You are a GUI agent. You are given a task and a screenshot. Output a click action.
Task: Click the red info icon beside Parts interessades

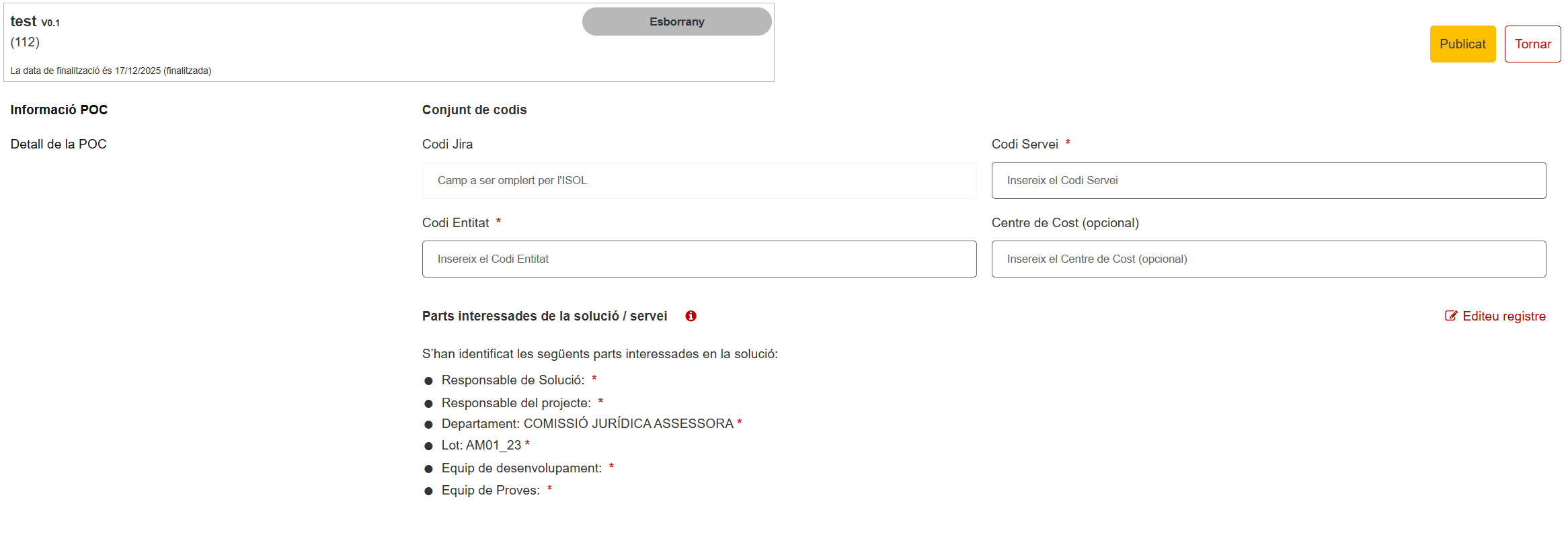(691, 316)
